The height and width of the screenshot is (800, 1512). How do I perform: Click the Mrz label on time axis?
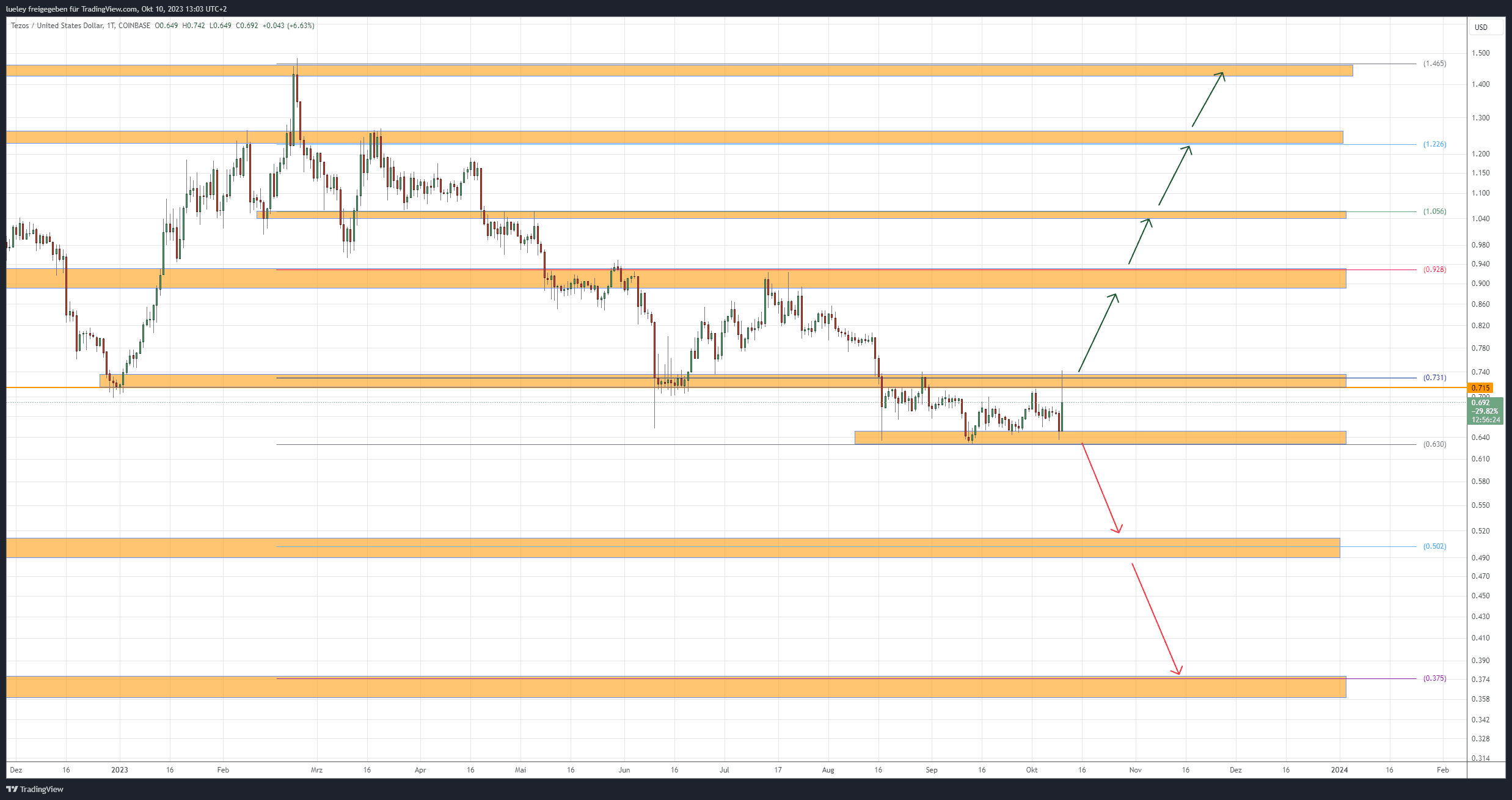[x=316, y=770]
